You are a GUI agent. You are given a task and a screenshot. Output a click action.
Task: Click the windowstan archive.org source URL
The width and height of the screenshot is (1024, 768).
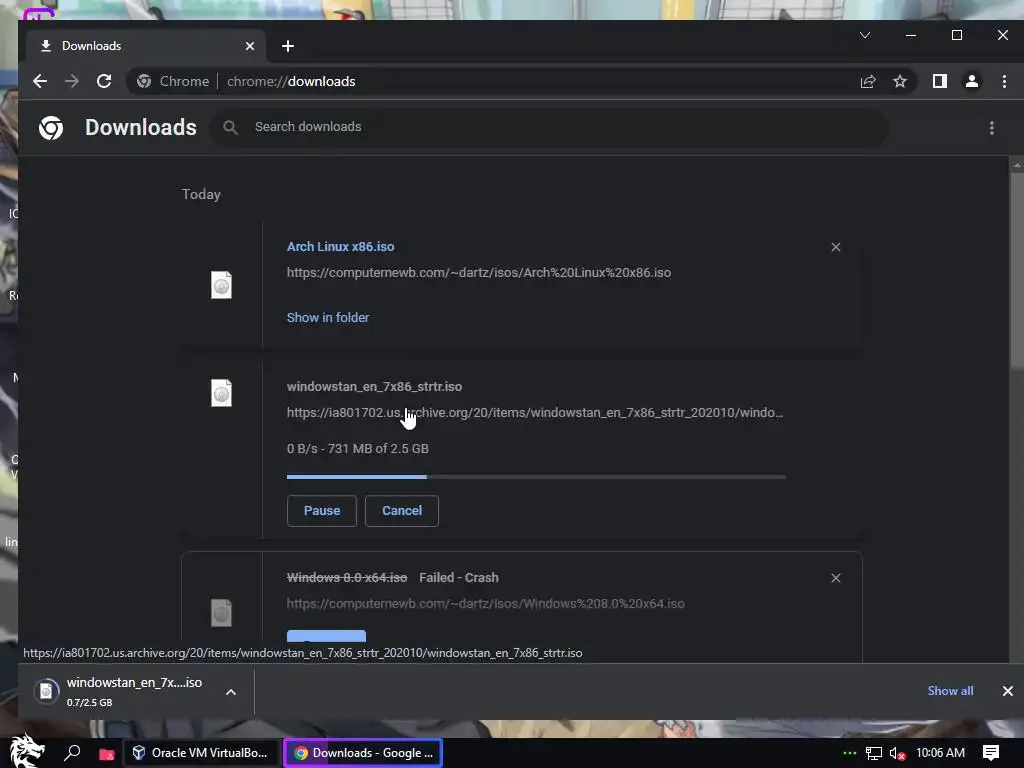535,413
